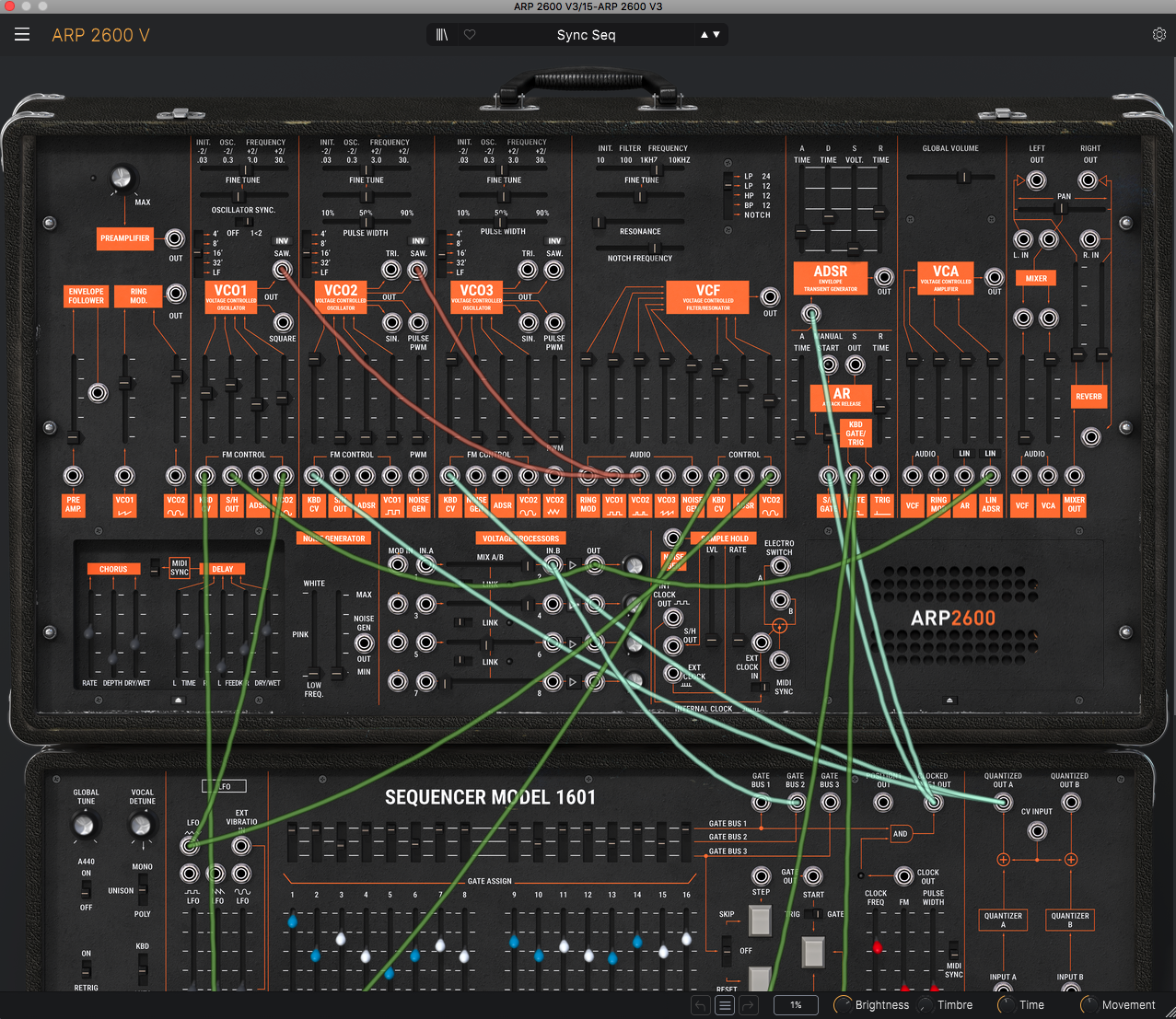Open the edit history list icon
Image resolution: width=1176 pixels, height=1019 pixels.
pyautogui.click(x=725, y=1005)
